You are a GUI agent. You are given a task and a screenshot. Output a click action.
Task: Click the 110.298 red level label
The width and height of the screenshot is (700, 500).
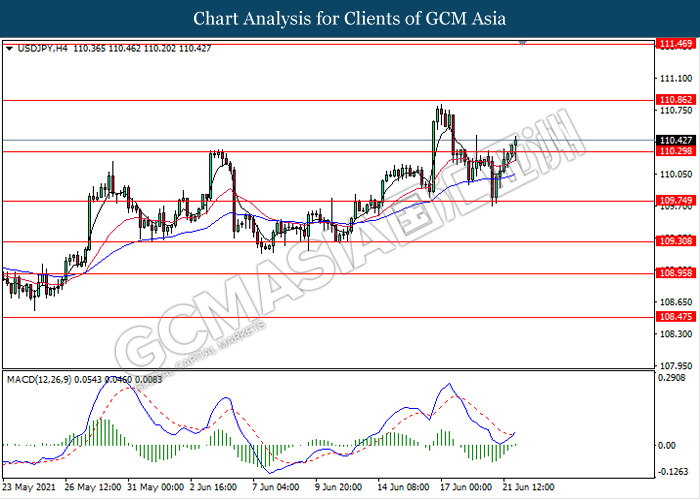coord(676,151)
